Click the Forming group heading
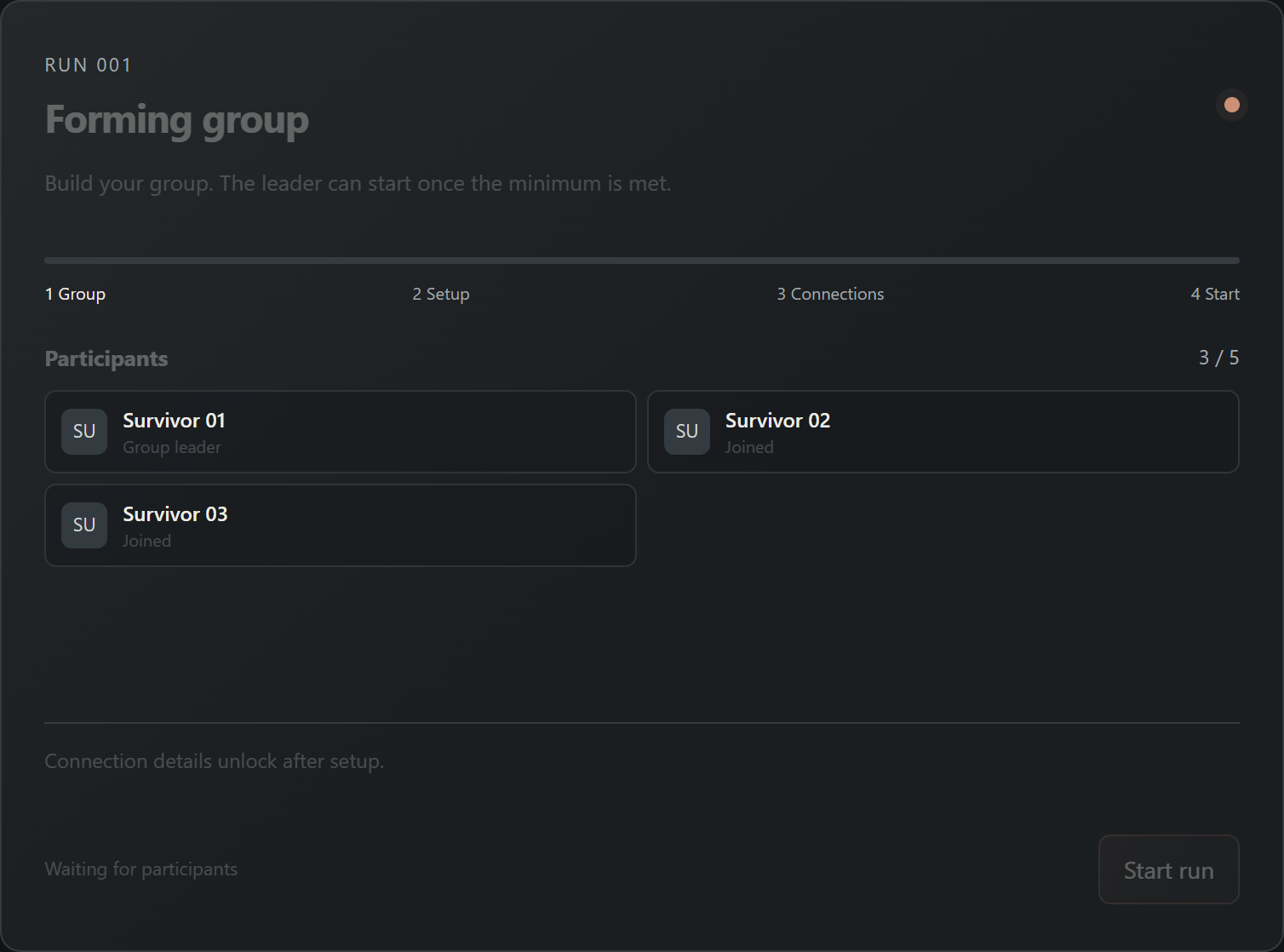1284x952 pixels. [x=177, y=119]
